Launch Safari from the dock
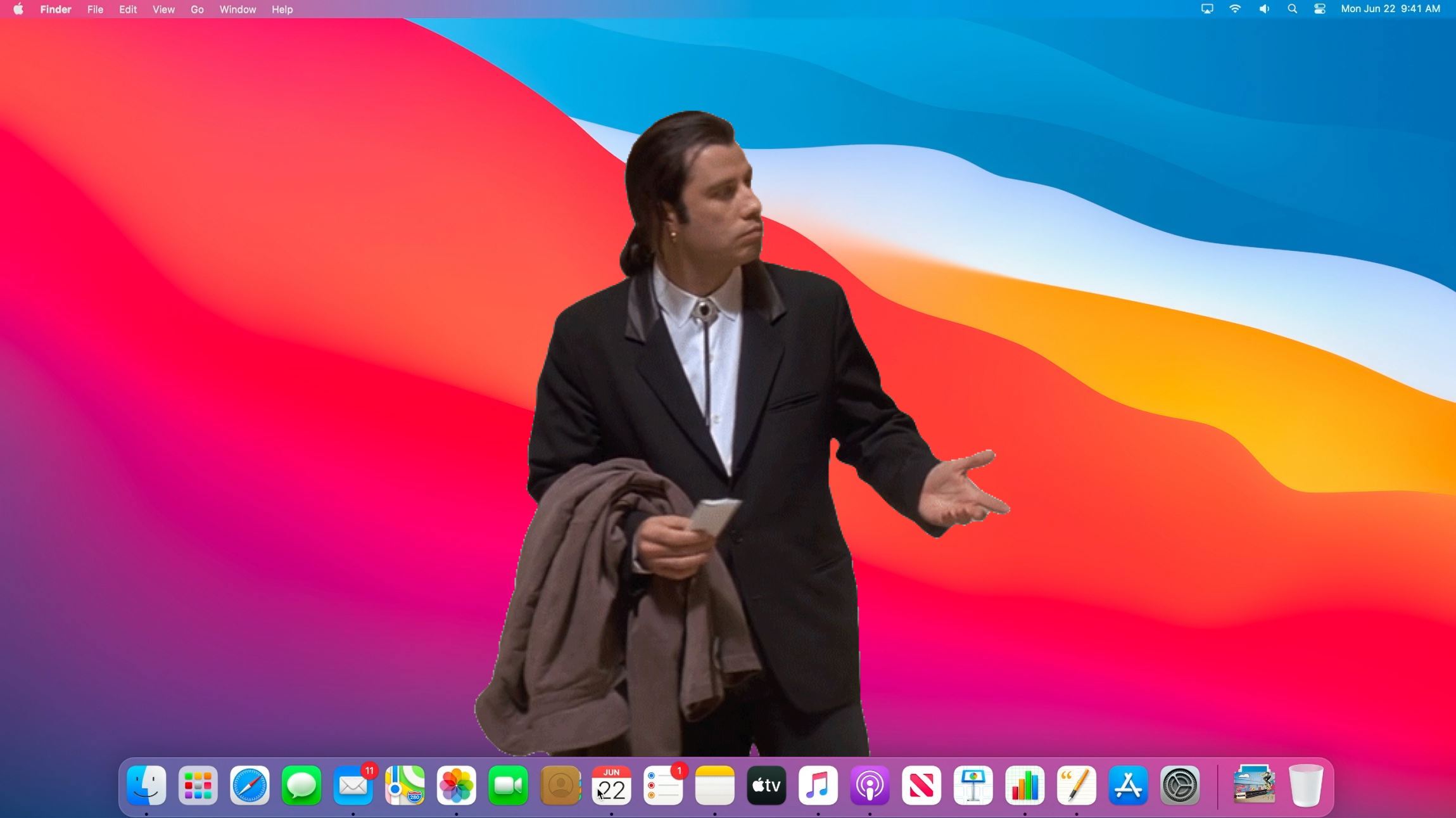Viewport: 1456px width, 818px height. coord(250,786)
